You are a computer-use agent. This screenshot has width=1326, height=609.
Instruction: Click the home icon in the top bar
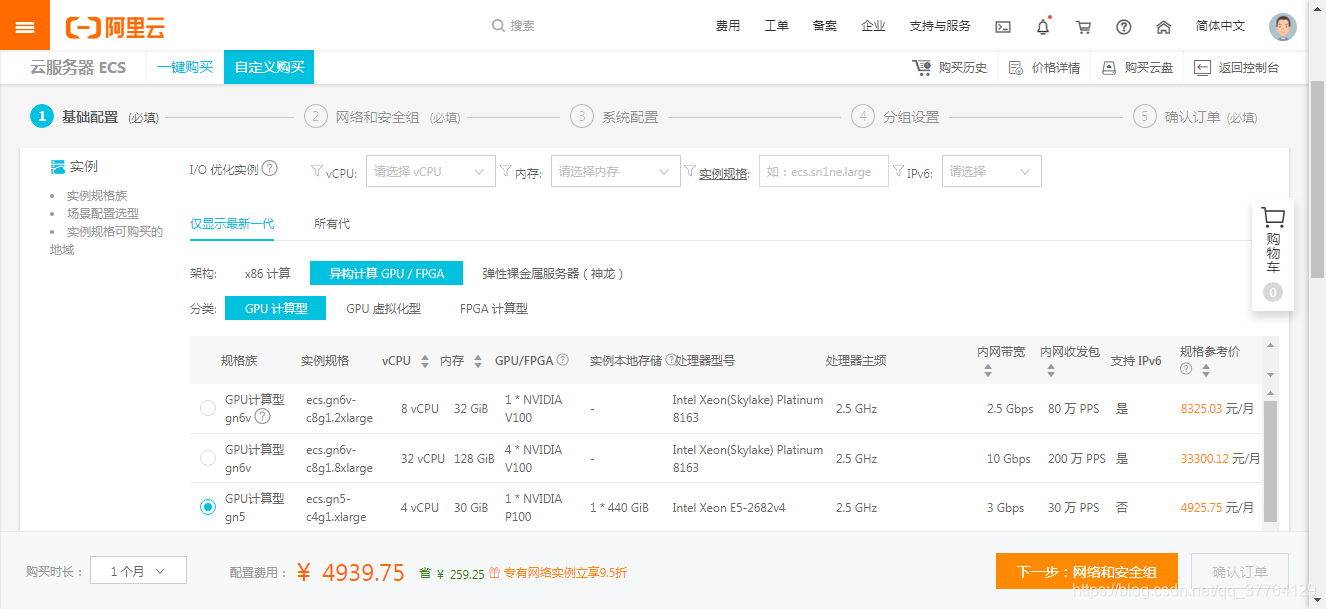pos(1163,27)
